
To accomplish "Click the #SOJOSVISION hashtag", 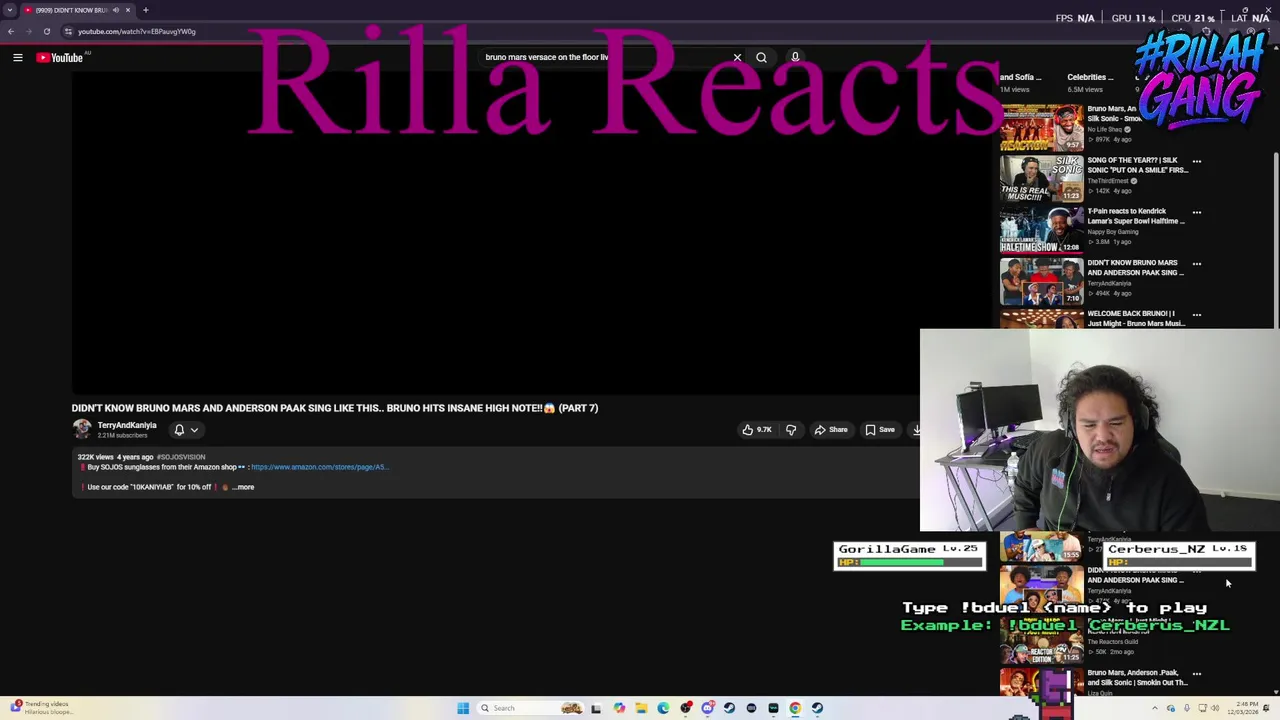I will (181, 457).
